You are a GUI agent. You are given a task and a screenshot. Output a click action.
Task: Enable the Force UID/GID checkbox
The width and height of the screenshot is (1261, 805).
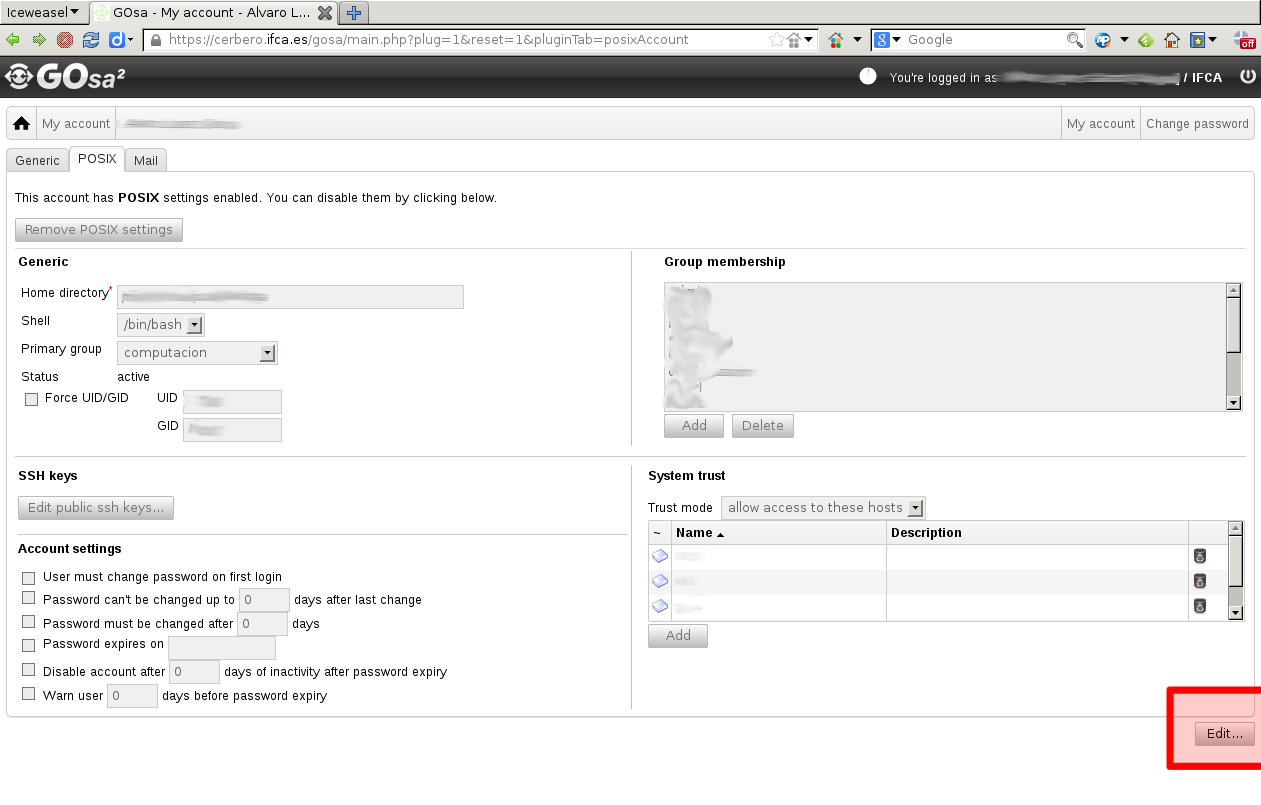31,399
